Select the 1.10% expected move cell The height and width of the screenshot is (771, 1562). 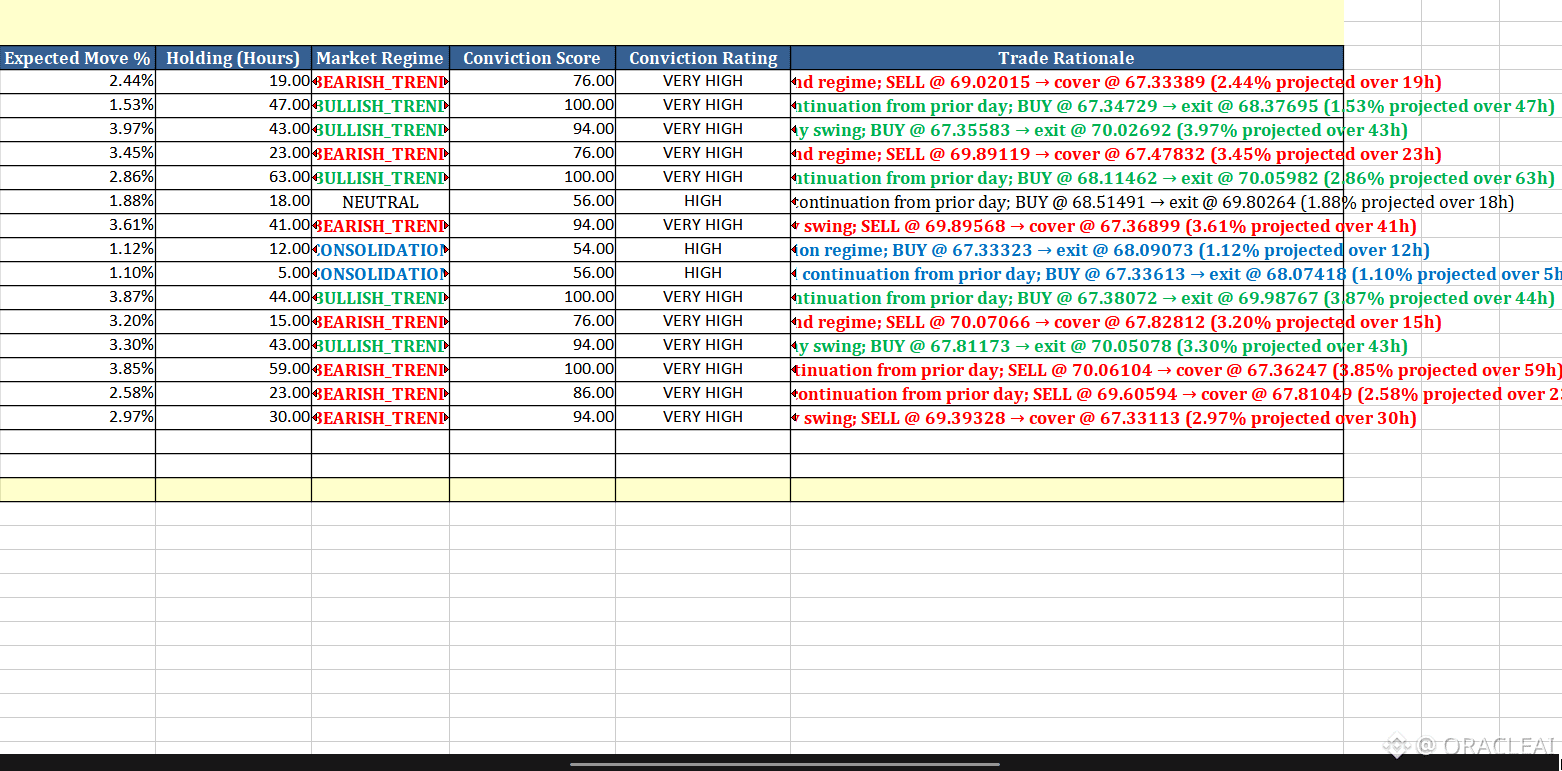pos(77,274)
